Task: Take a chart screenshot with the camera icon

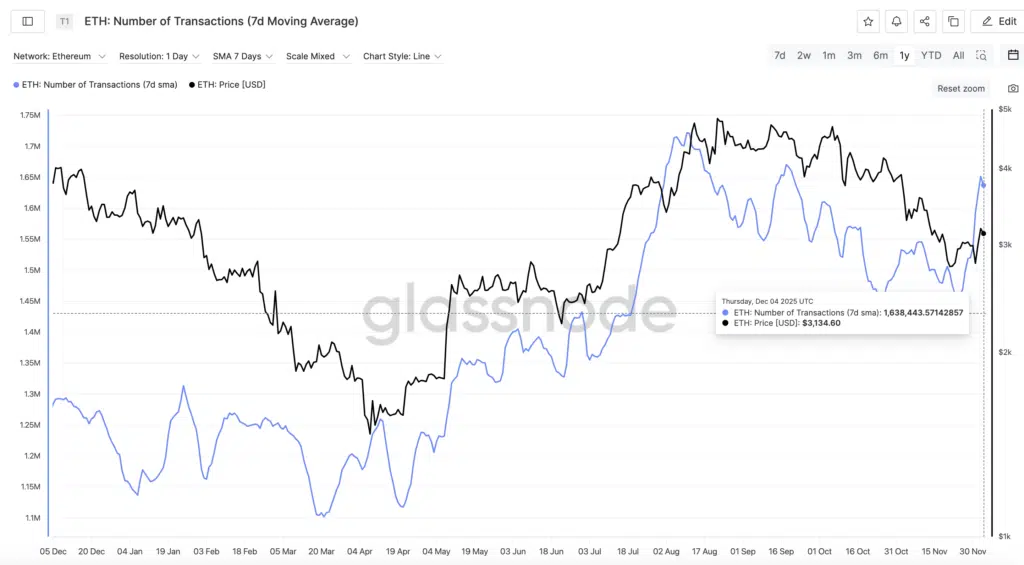Action: [x=1013, y=89]
